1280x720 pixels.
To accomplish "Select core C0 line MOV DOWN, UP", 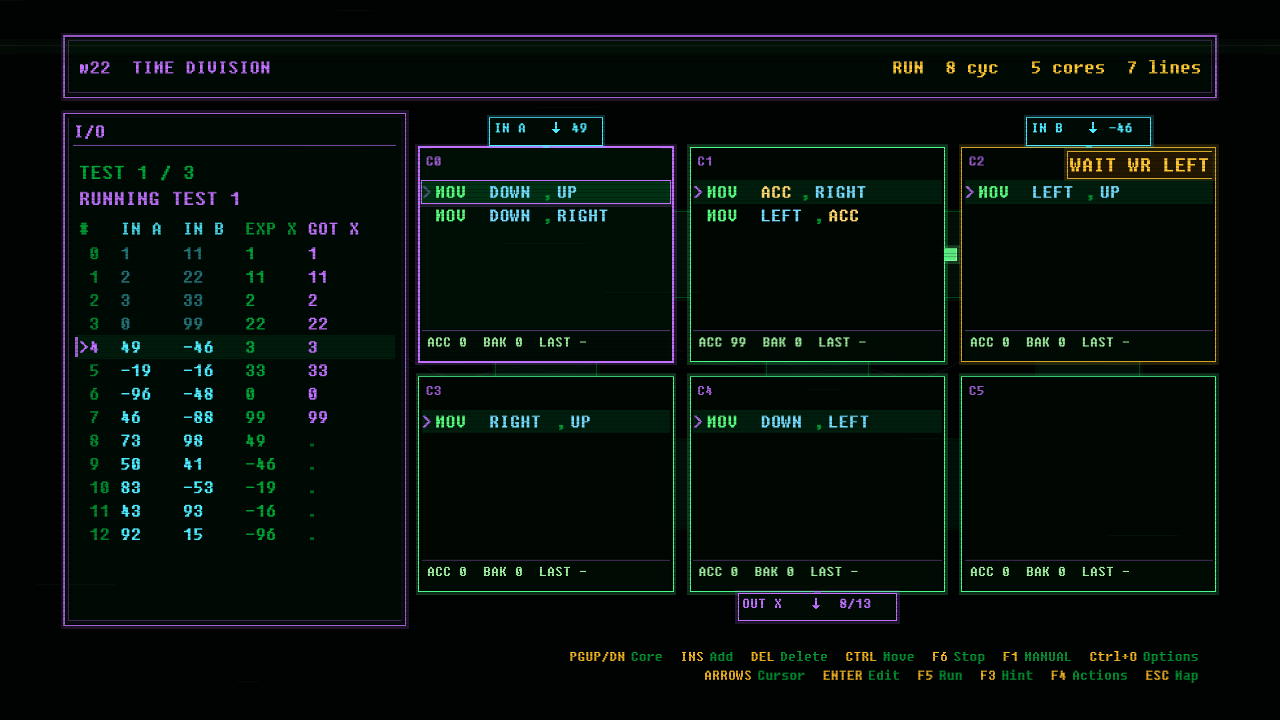I will [546, 192].
